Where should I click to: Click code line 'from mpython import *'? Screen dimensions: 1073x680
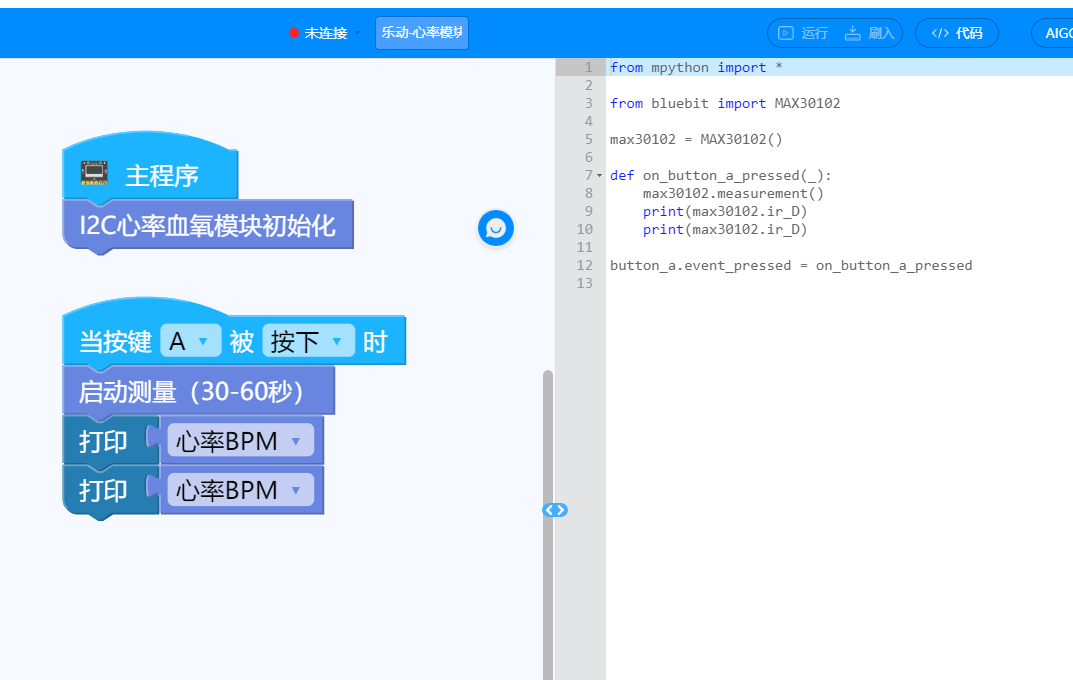coord(696,67)
